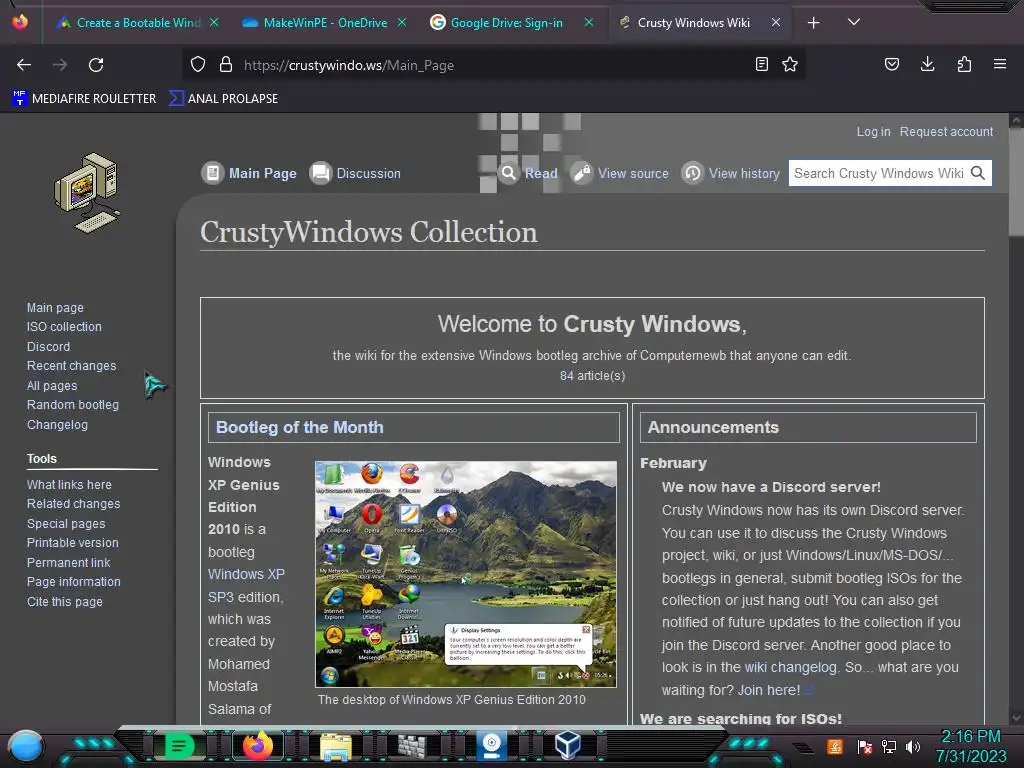Open the Discussion wiki tab
The width and height of the screenshot is (1024, 768).
tap(355, 173)
